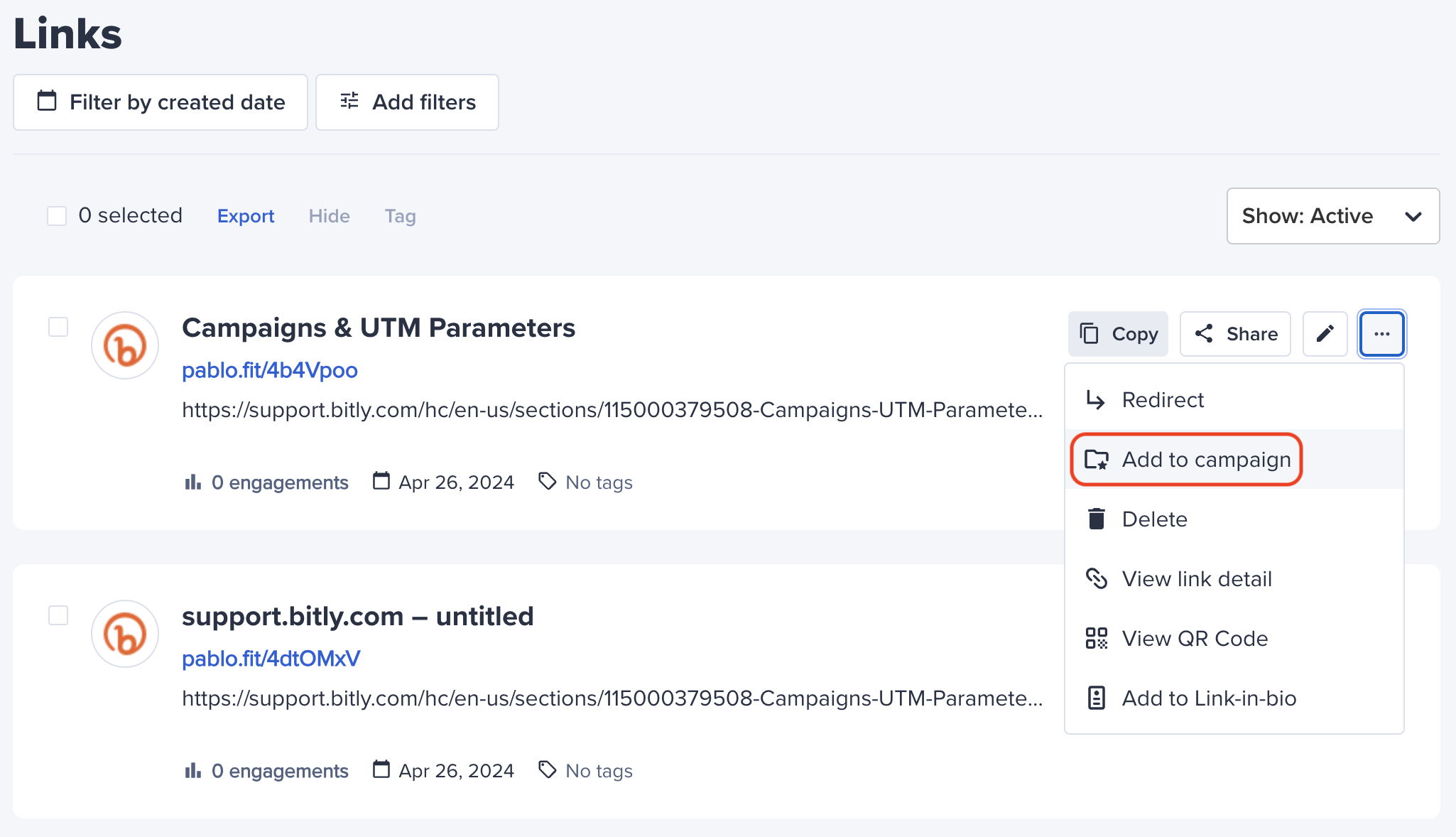Click the Export link
Image resolution: width=1456 pixels, height=837 pixels.
click(246, 216)
